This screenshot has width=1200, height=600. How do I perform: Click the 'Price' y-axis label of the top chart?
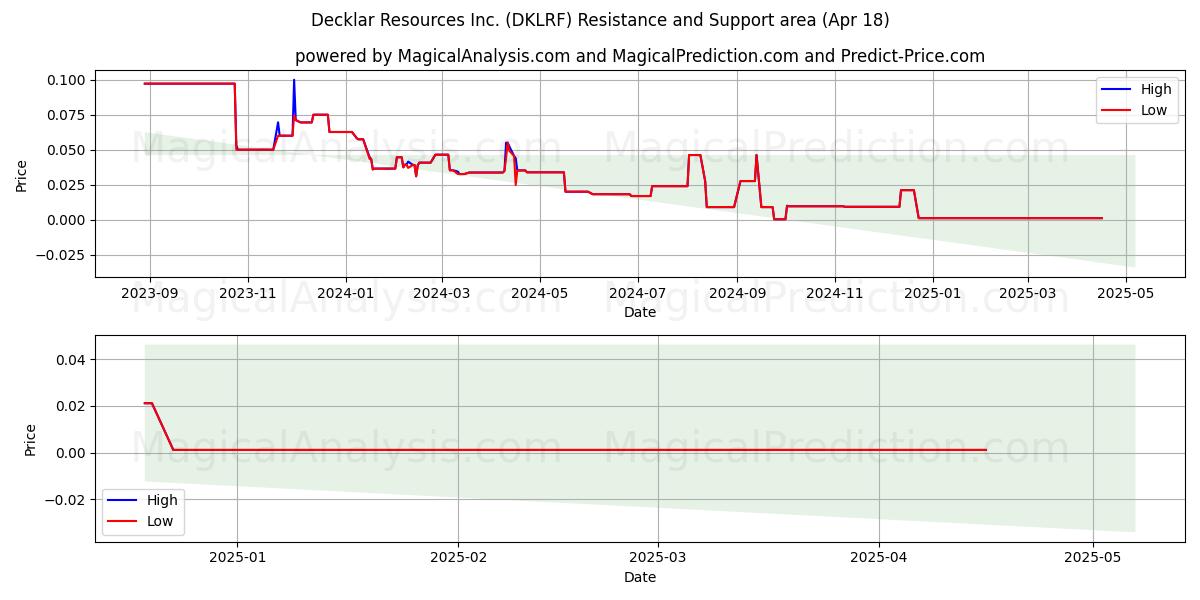click(x=22, y=174)
